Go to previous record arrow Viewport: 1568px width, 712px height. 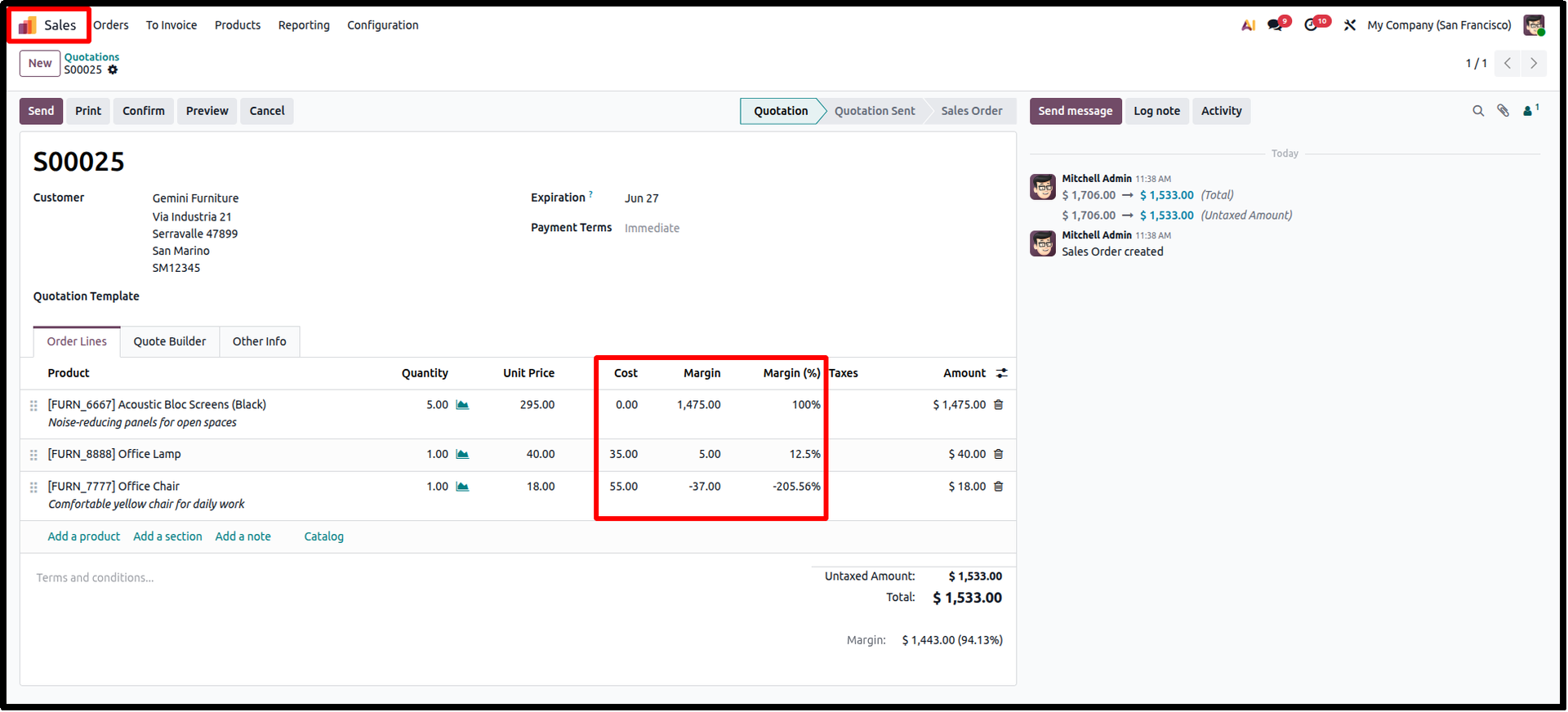1508,63
